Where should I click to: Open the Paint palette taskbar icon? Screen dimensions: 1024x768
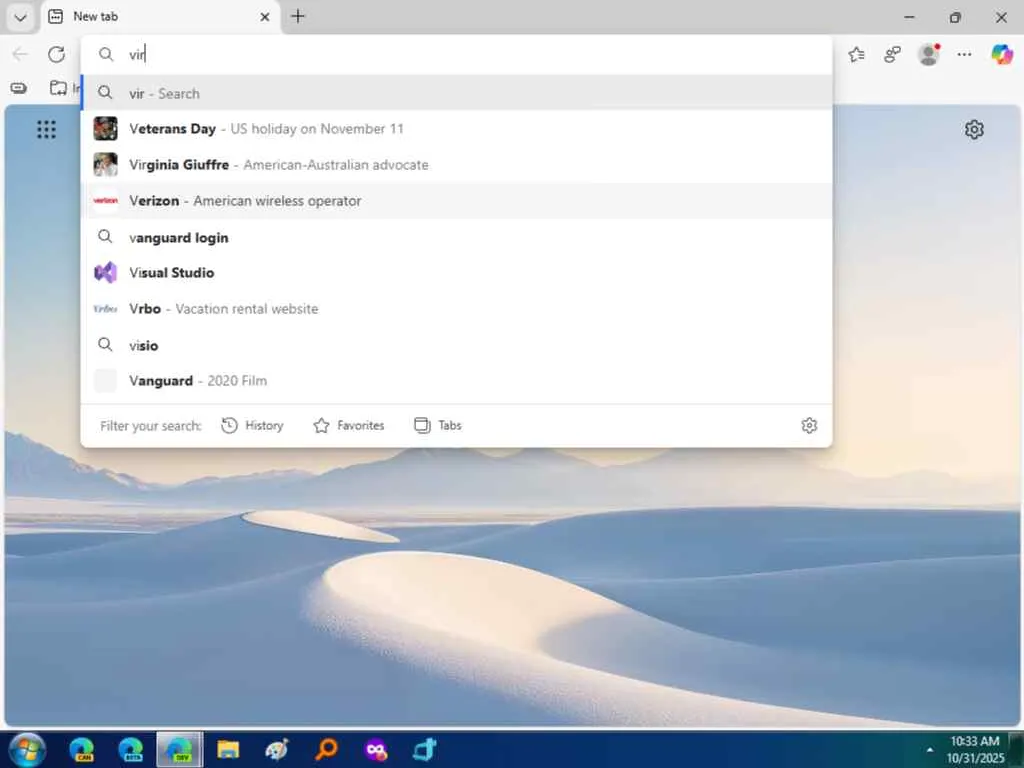[277, 749]
